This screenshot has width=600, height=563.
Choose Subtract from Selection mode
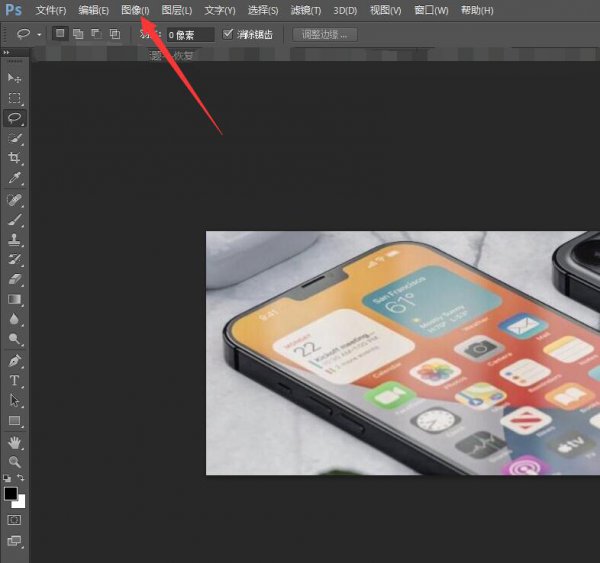pos(96,34)
